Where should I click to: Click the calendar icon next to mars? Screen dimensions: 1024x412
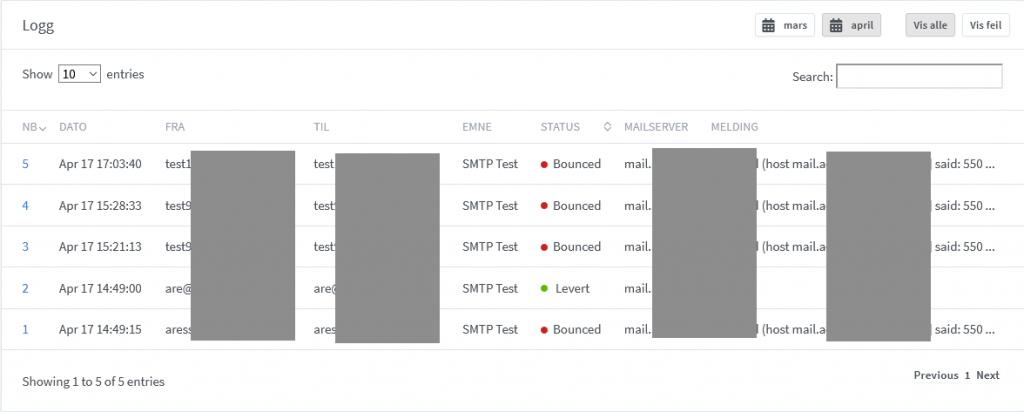click(x=769, y=26)
